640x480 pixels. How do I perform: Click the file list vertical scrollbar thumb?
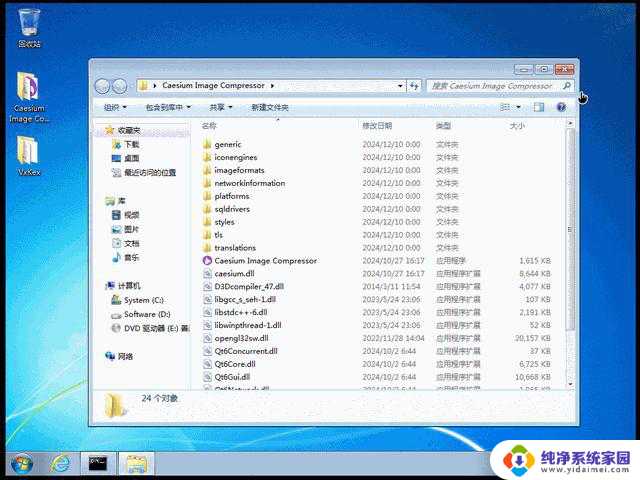pyautogui.click(x=570, y=230)
